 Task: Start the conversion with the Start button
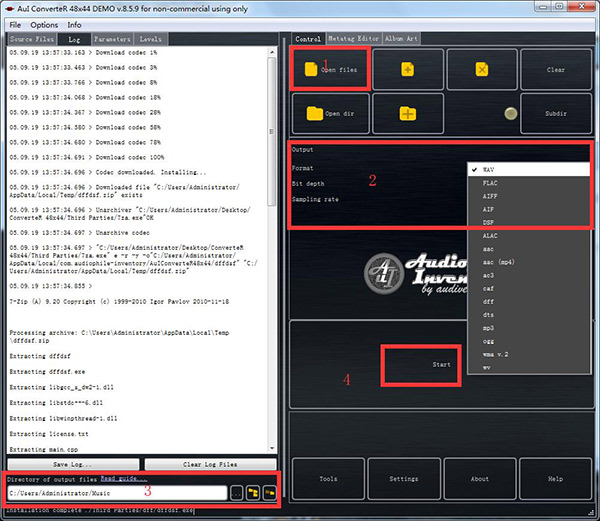421,365
